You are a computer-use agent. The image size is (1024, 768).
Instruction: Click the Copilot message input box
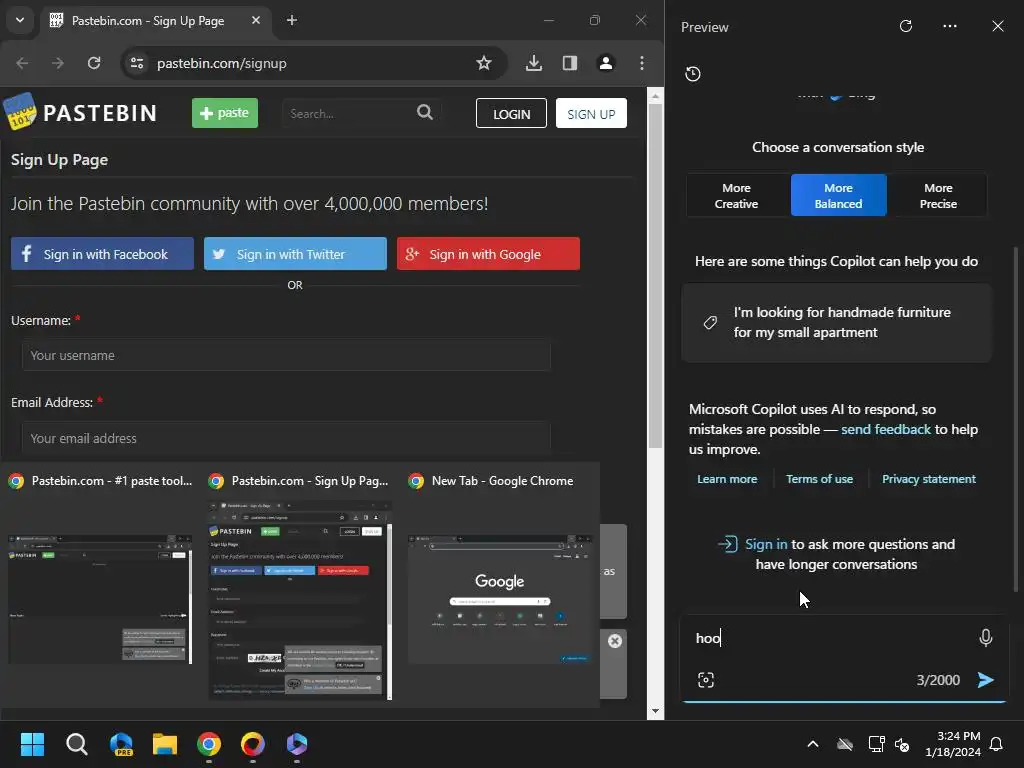[833, 638]
